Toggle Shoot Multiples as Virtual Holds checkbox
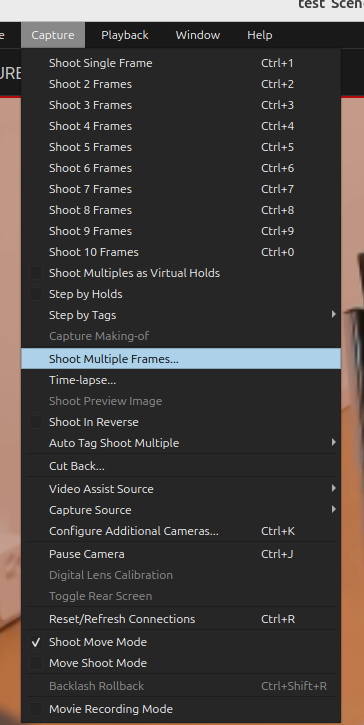Image resolution: width=364 pixels, height=725 pixels. click(36, 273)
